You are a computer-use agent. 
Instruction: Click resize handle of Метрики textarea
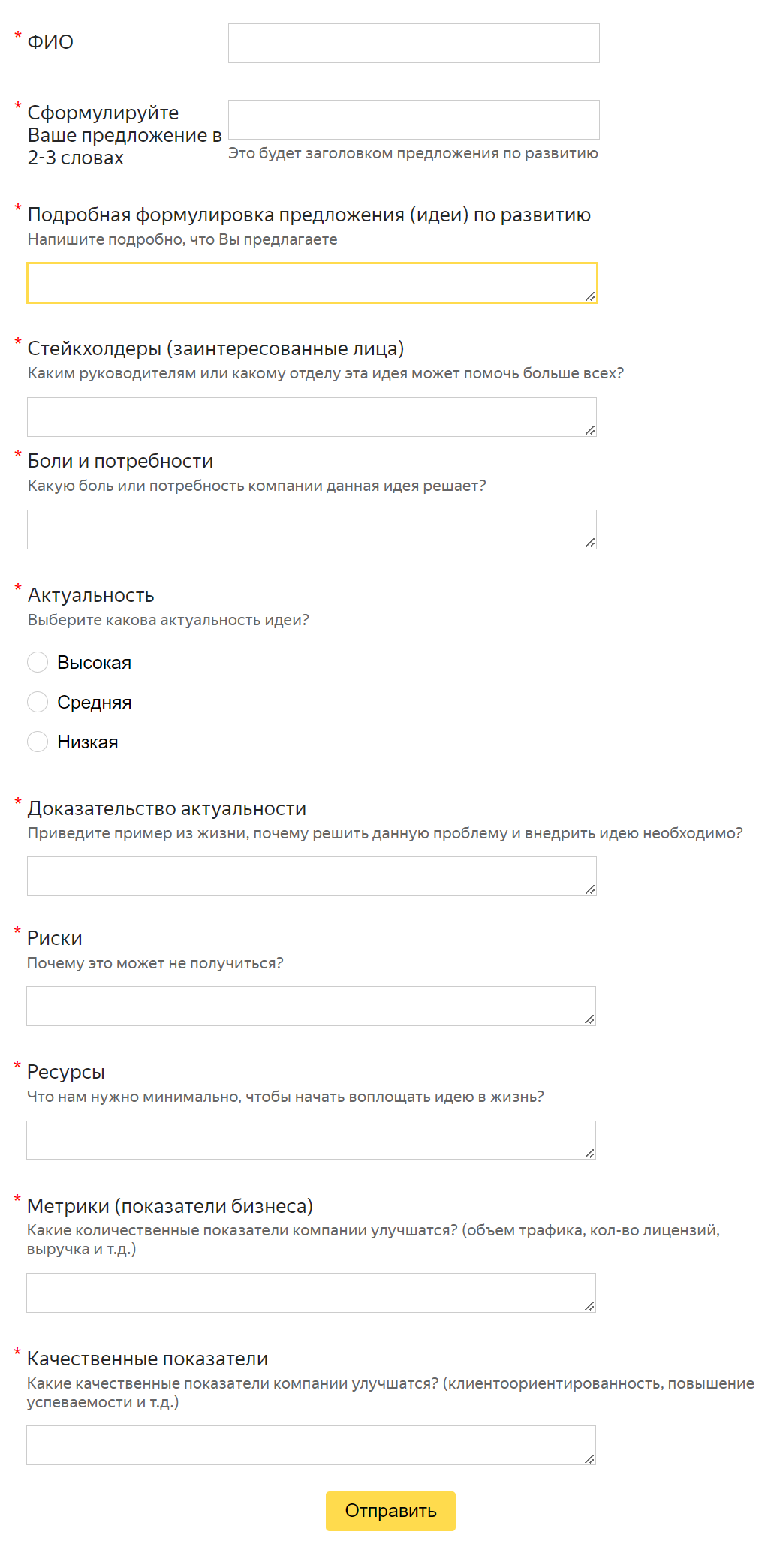coord(589,1306)
